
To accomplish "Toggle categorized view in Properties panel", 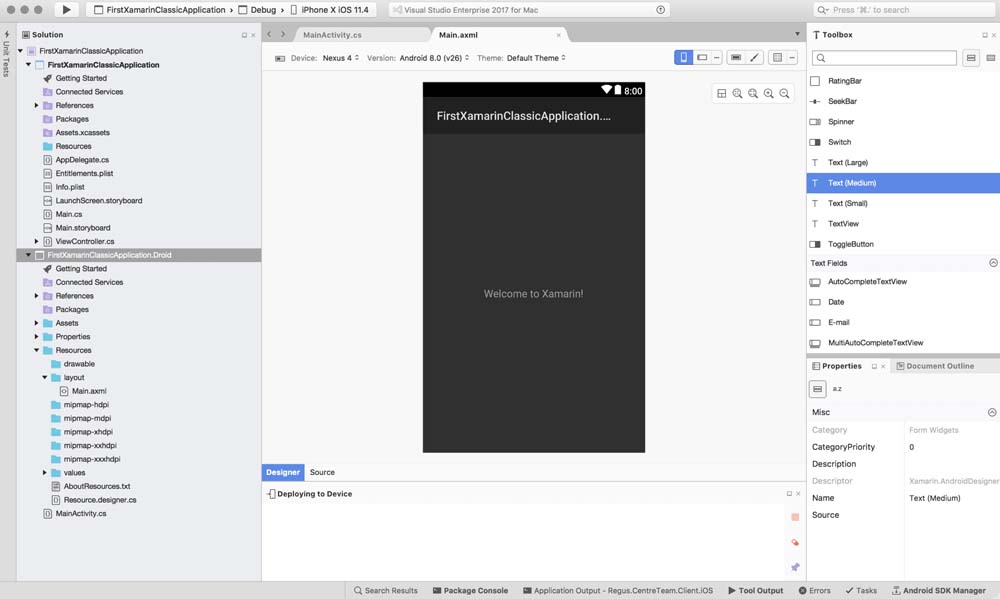I will click(818, 388).
